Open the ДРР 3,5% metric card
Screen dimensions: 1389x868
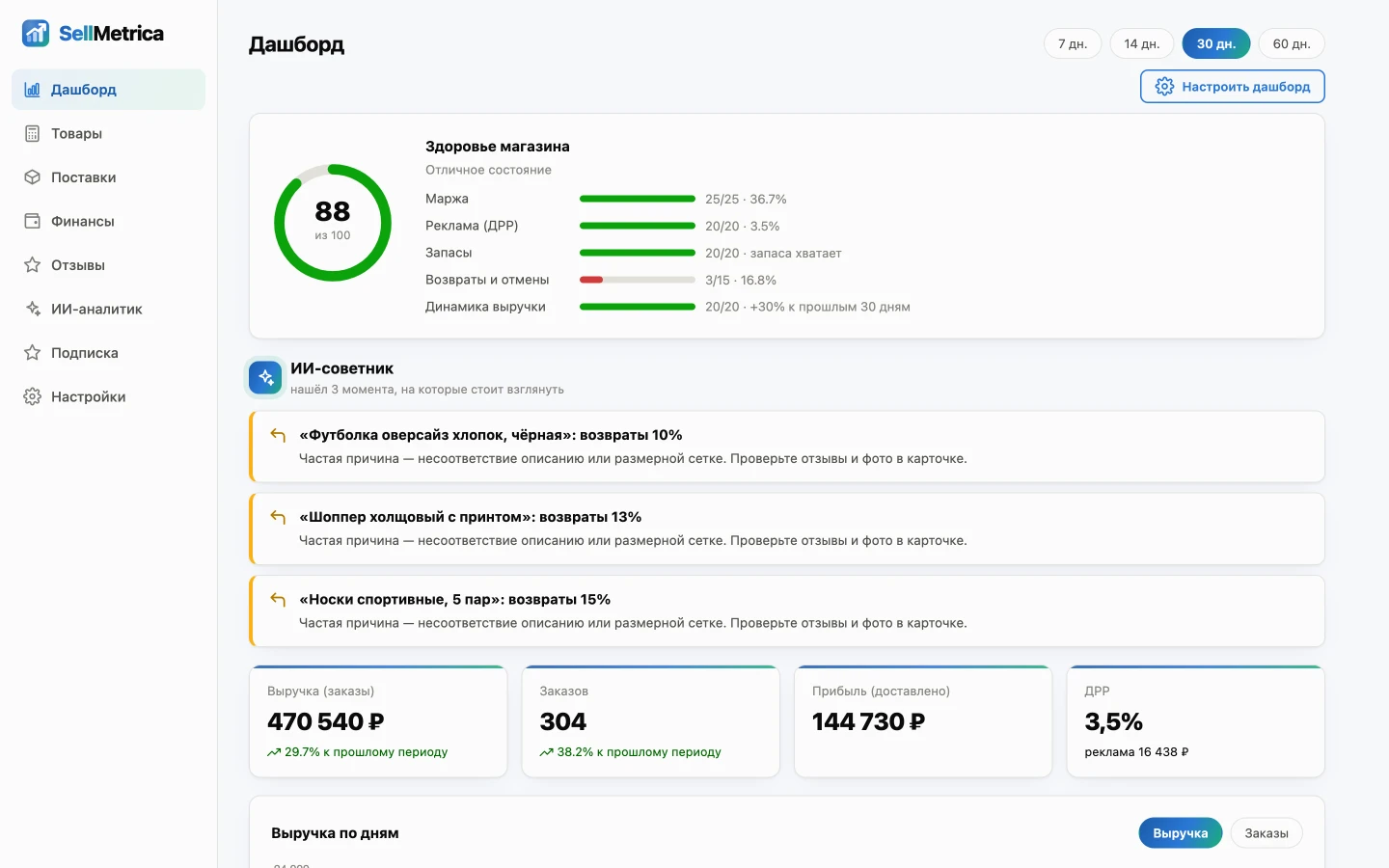pyautogui.click(x=1196, y=721)
